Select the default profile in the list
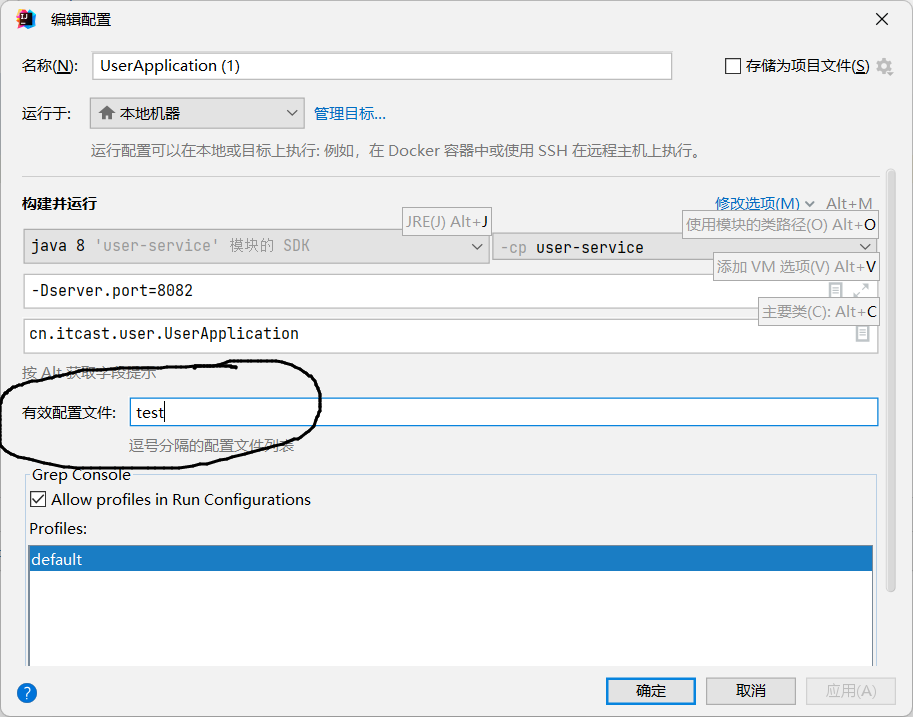The image size is (913, 717). [451, 559]
